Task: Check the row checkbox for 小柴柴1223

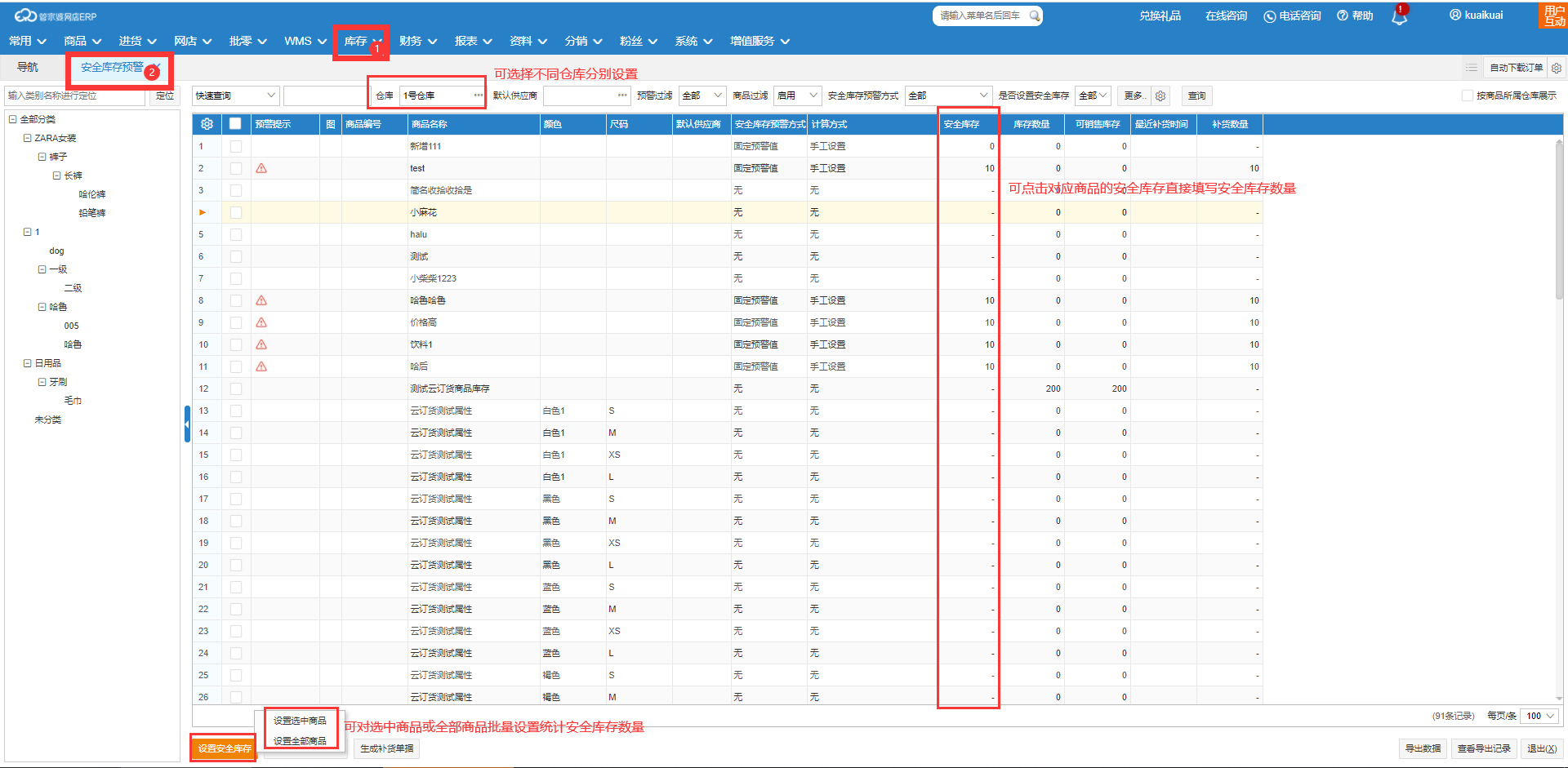Action: click(x=236, y=278)
